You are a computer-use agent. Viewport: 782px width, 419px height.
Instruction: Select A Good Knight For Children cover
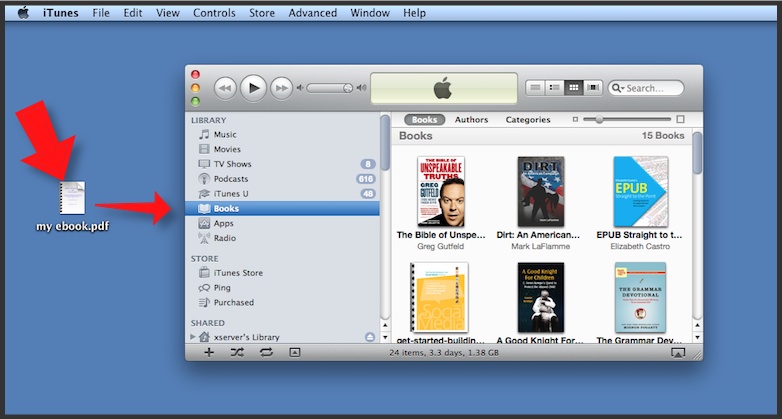pyautogui.click(x=541, y=297)
